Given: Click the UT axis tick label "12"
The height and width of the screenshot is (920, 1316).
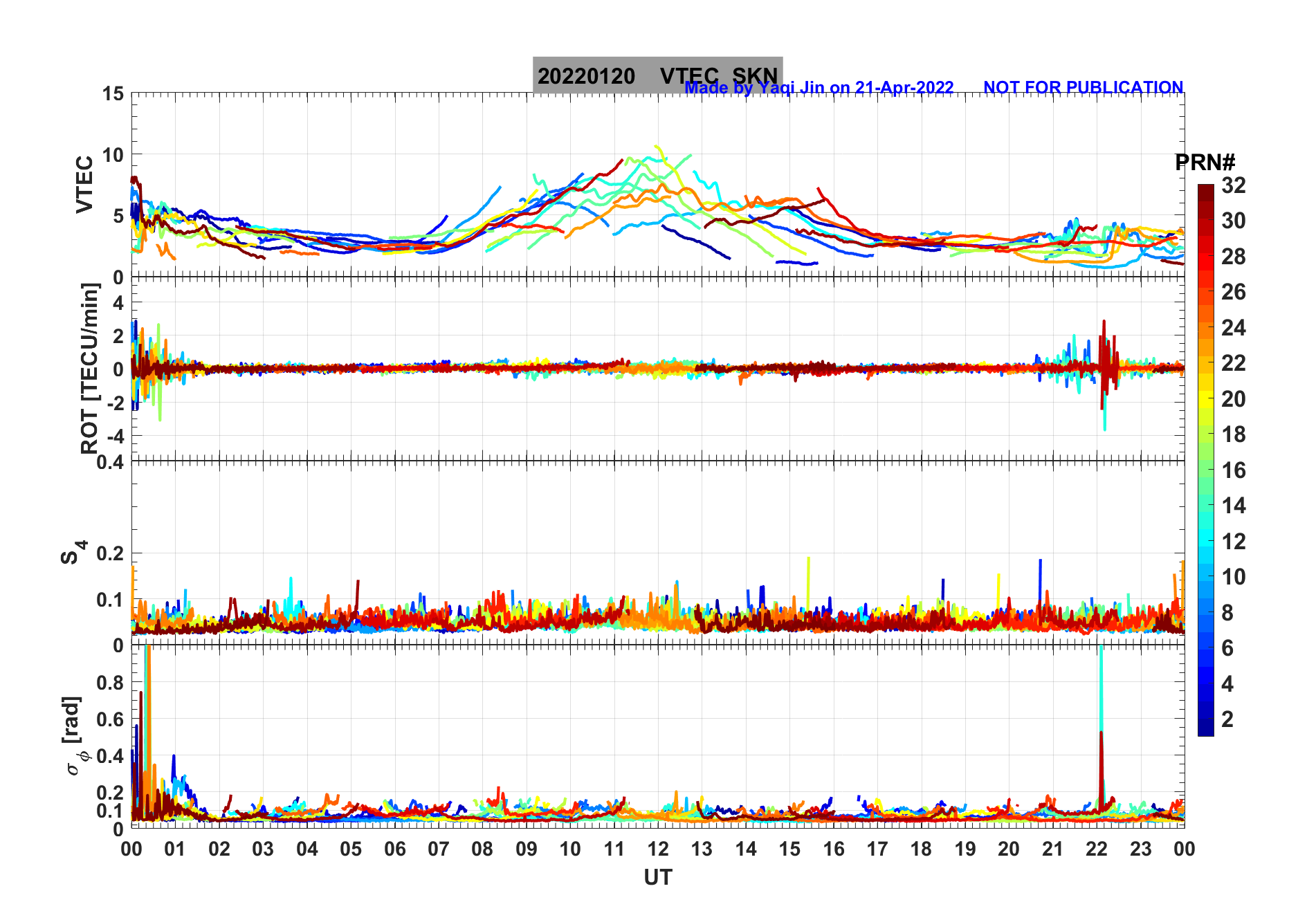Looking at the screenshot, I should click(658, 849).
